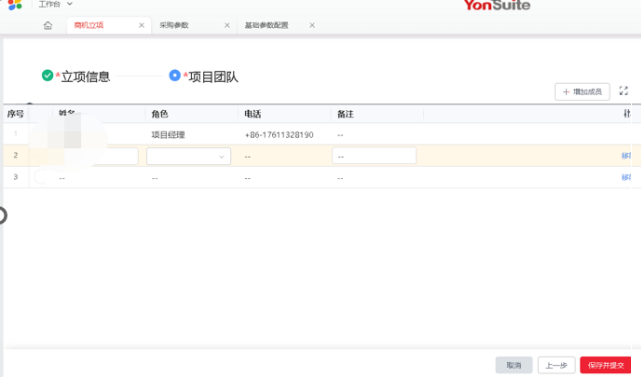Click the name input in row 2
641x383 pixels.
coord(96,156)
